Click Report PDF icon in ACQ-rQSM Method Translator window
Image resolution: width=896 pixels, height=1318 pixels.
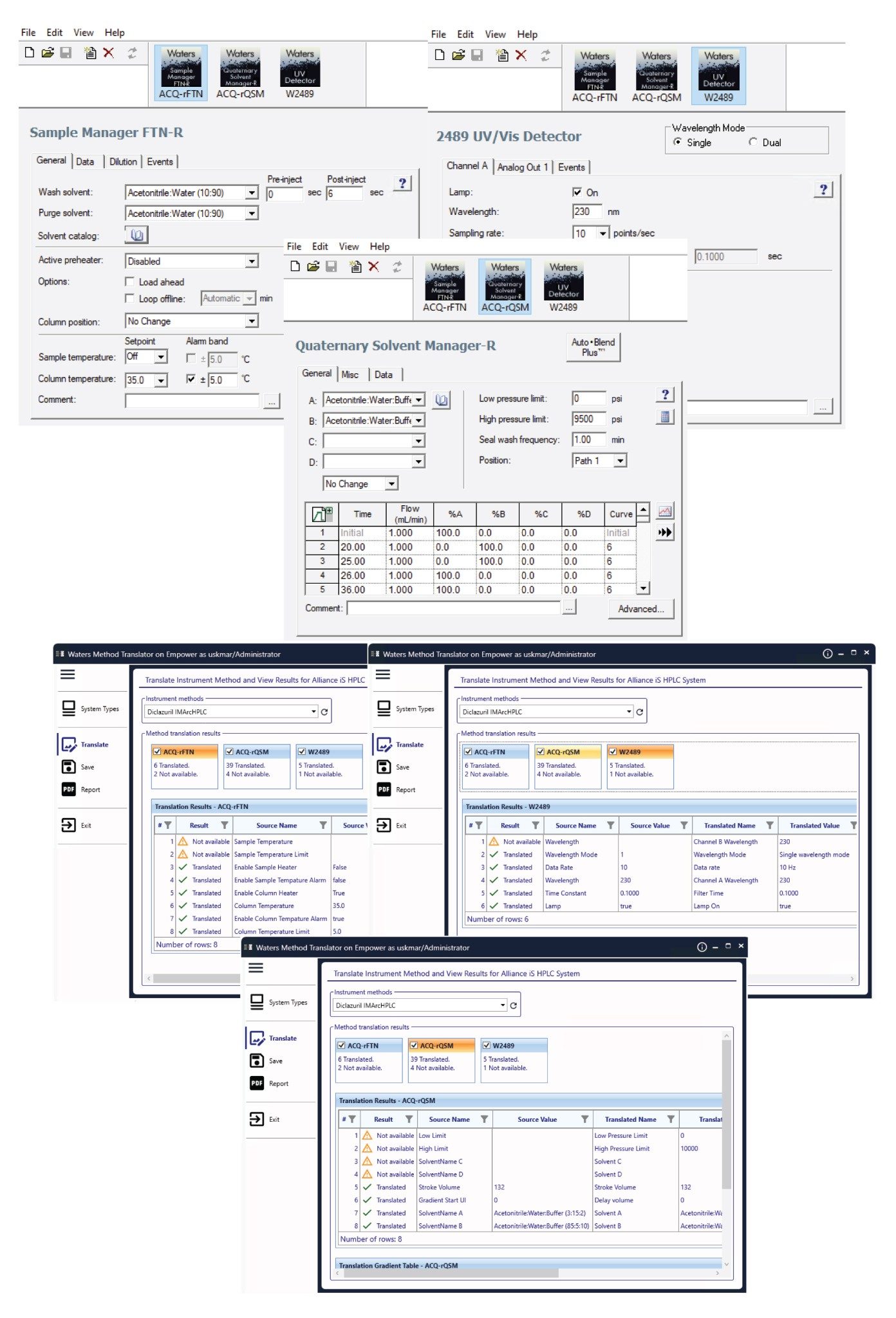click(257, 1083)
